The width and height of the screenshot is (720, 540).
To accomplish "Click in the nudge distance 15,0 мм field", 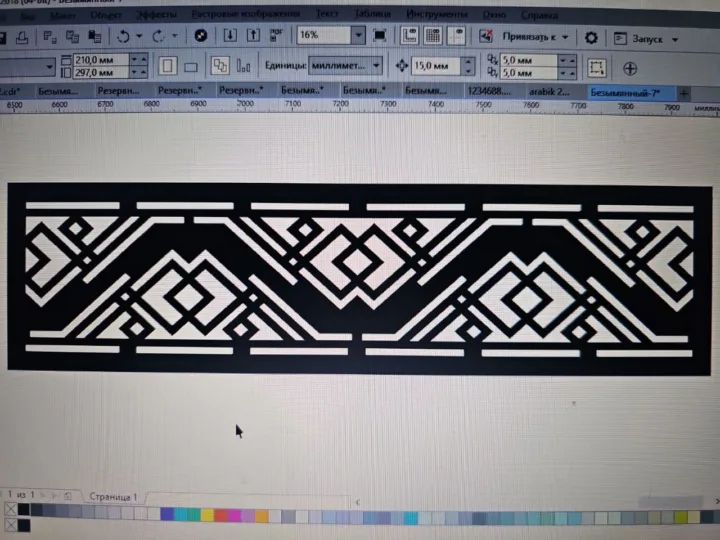I will pos(436,67).
